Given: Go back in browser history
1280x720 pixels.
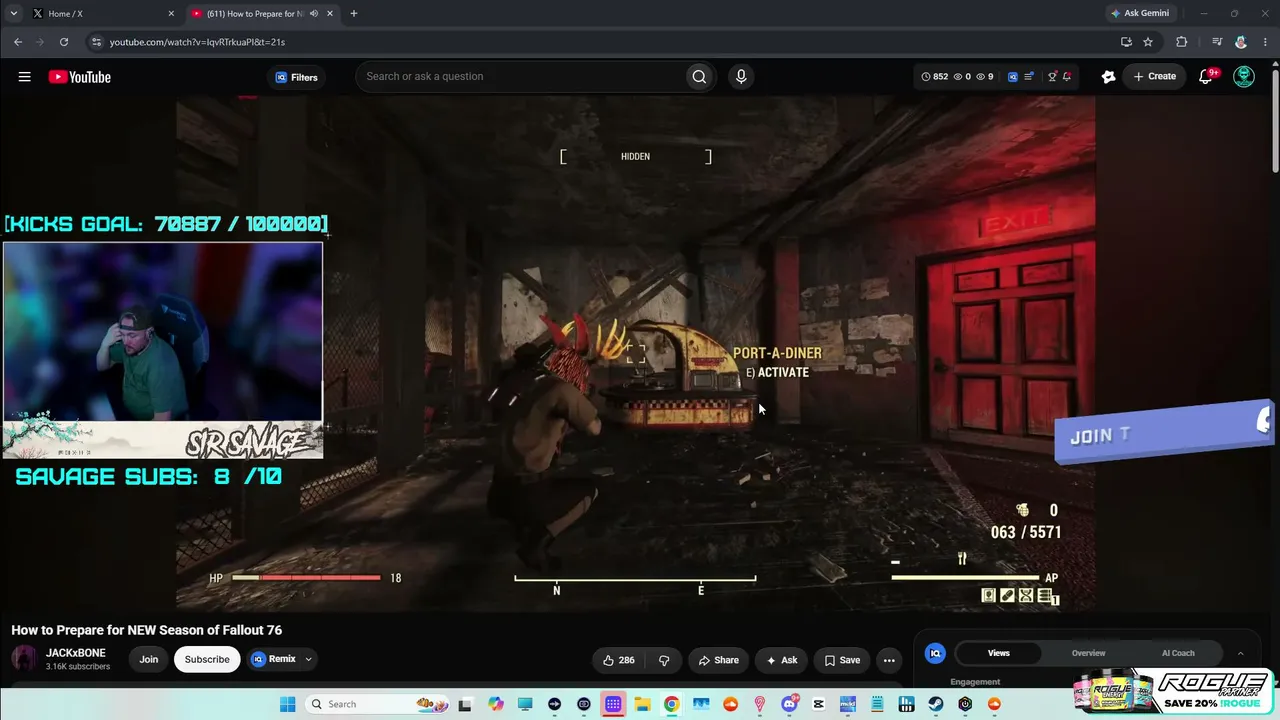Looking at the screenshot, I should (18, 42).
